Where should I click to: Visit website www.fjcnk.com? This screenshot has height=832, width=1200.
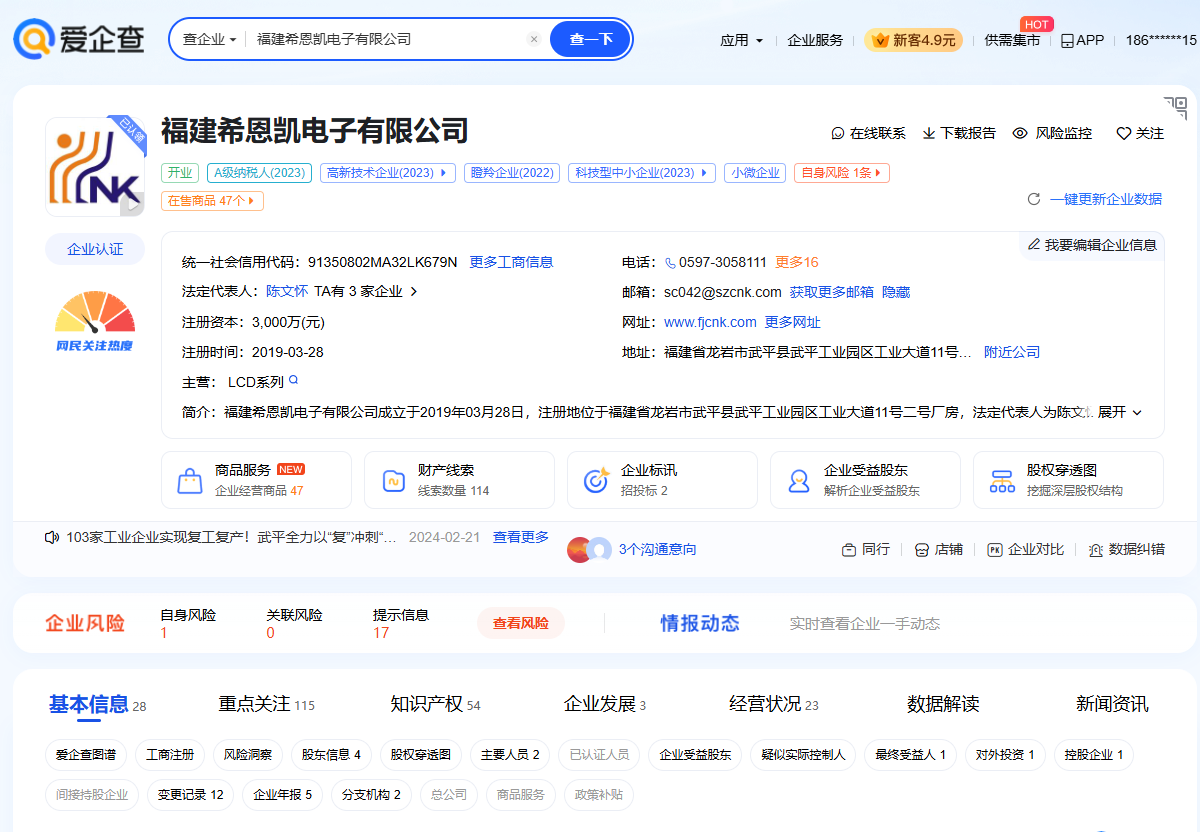pyautogui.click(x=710, y=322)
